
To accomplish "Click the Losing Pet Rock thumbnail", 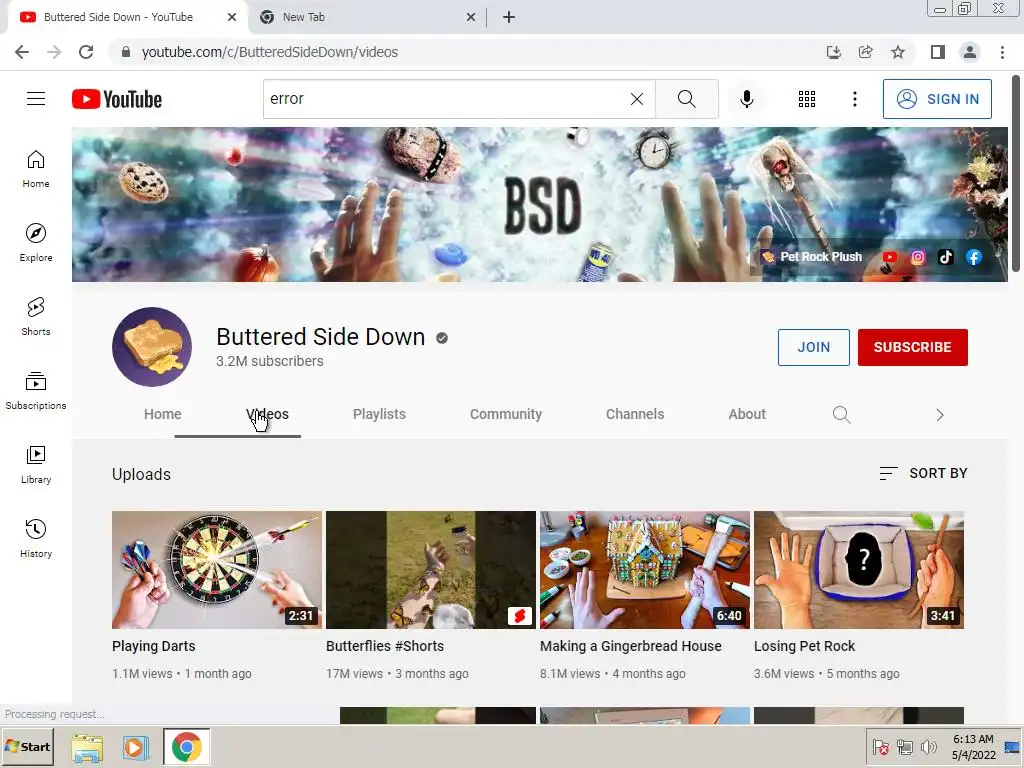I will (859, 569).
